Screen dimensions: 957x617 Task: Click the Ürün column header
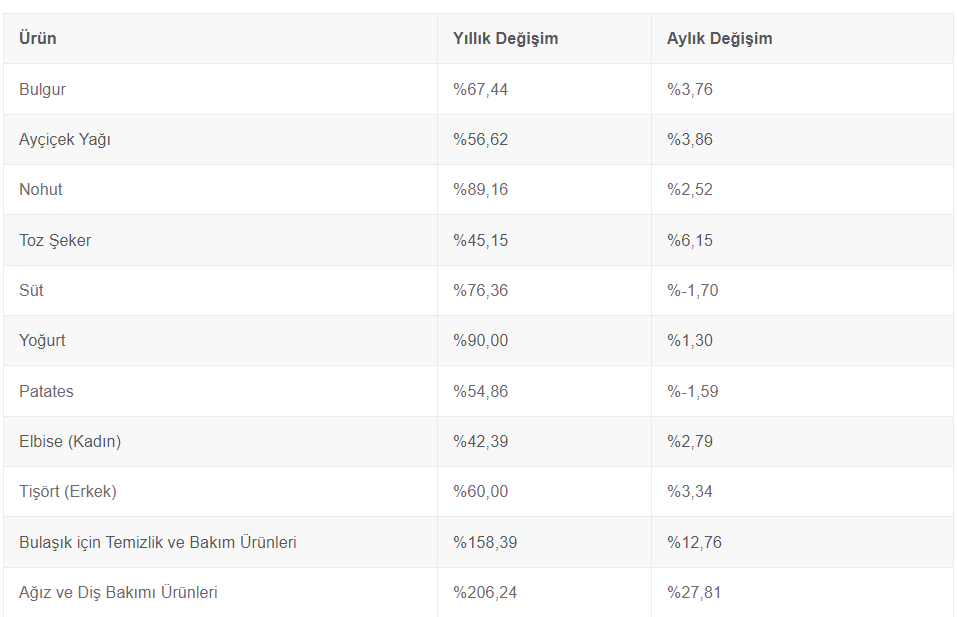click(38, 39)
